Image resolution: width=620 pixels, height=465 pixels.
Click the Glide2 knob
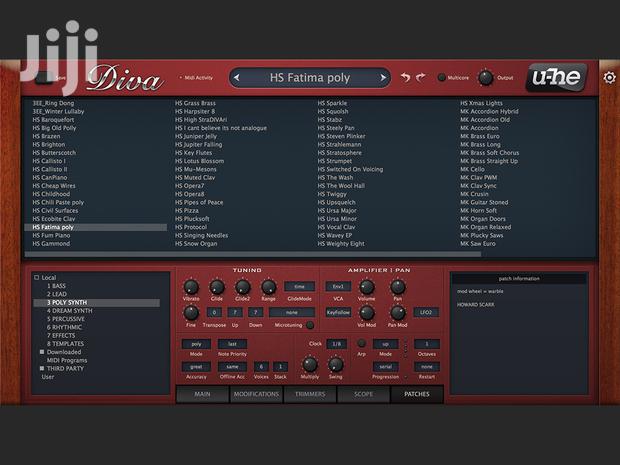click(243, 287)
